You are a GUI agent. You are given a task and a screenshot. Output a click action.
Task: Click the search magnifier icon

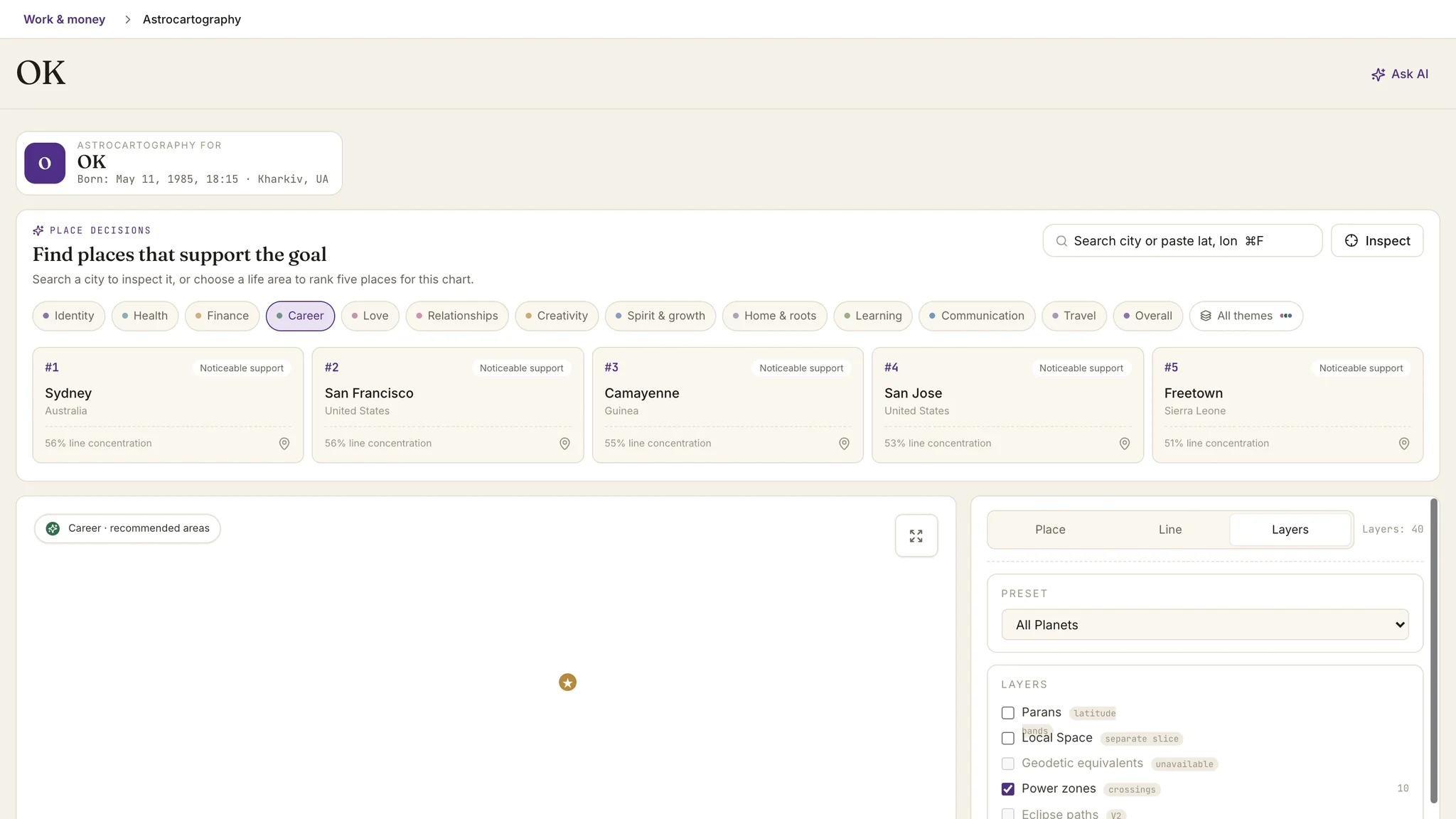point(1061,241)
